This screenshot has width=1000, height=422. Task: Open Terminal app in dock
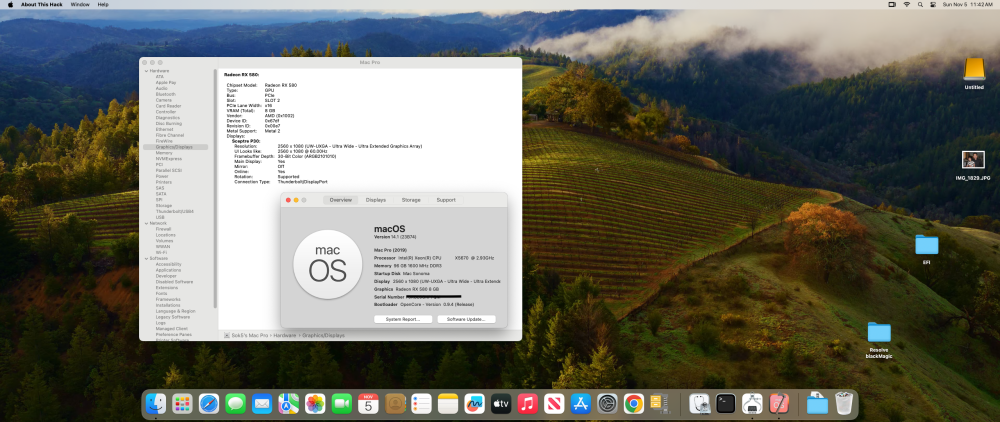[x=726, y=404]
